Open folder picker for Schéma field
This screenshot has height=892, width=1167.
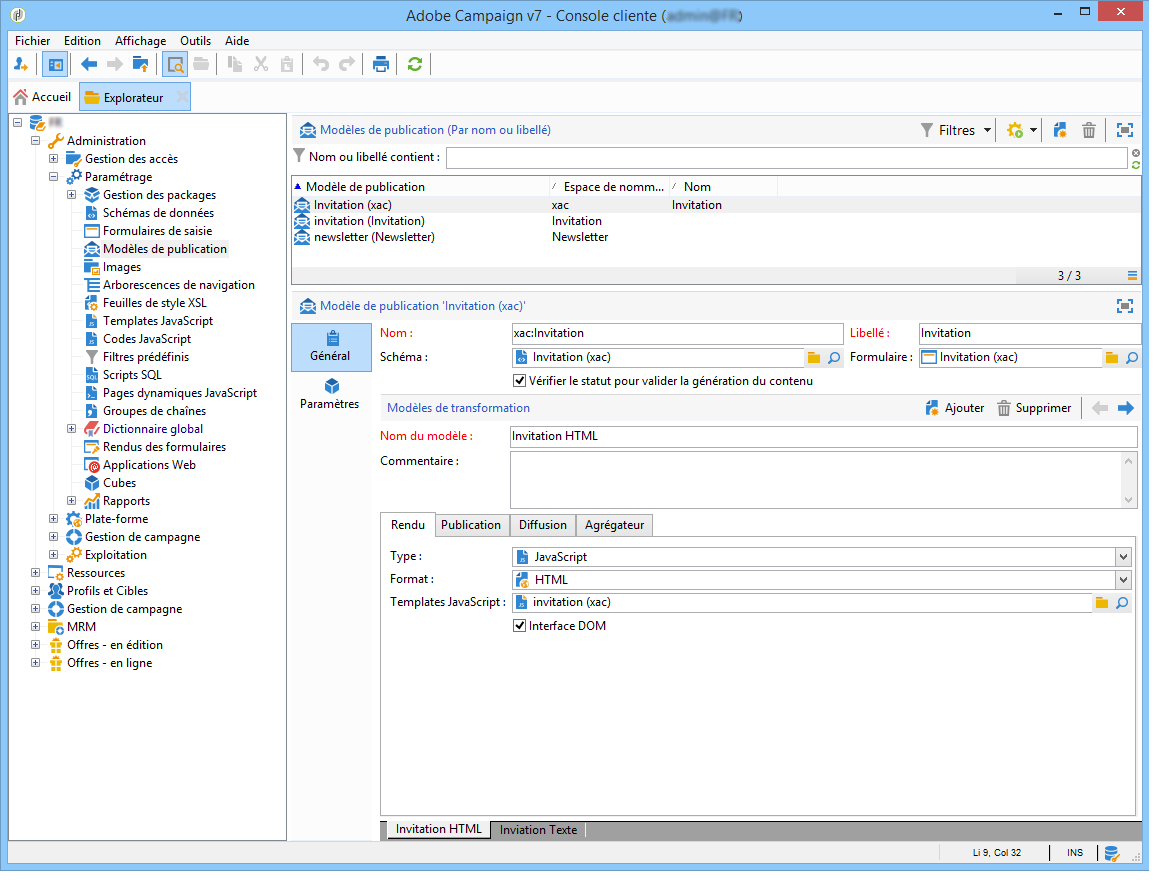[814, 359]
